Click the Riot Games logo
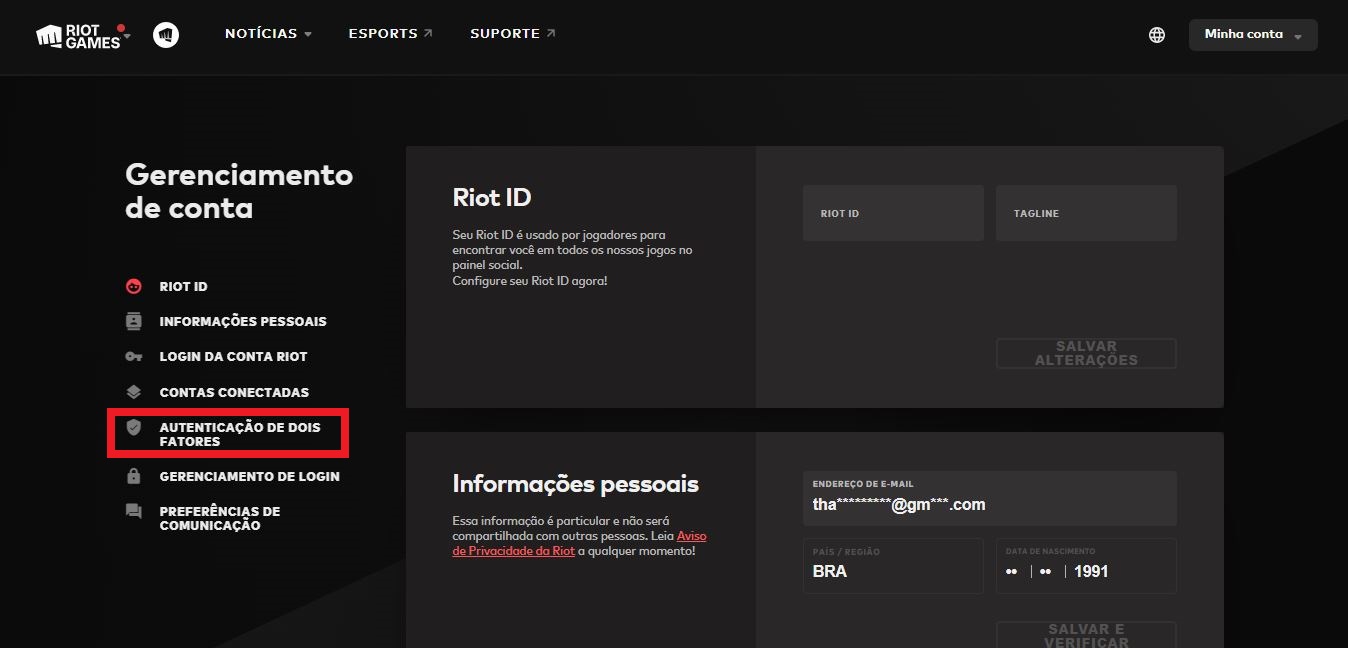This screenshot has height=648, width=1348. click(75, 34)
